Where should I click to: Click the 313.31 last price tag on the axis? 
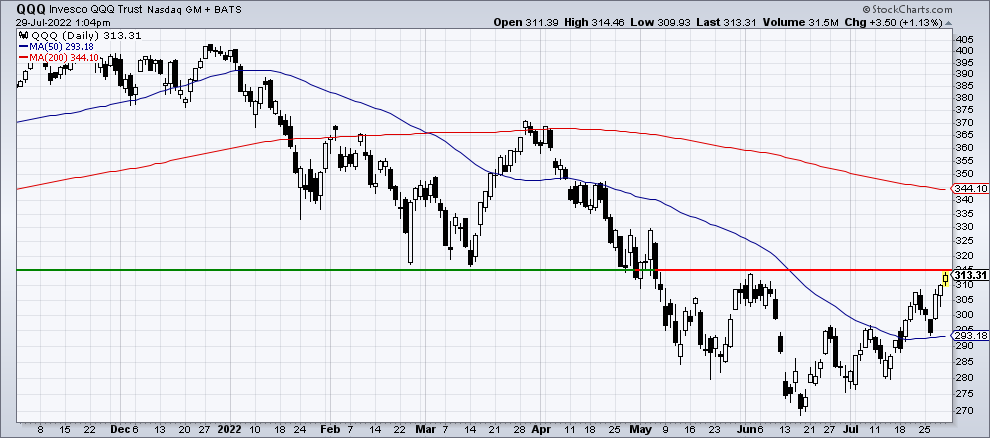pyautogui.click(x=969, y=275)
